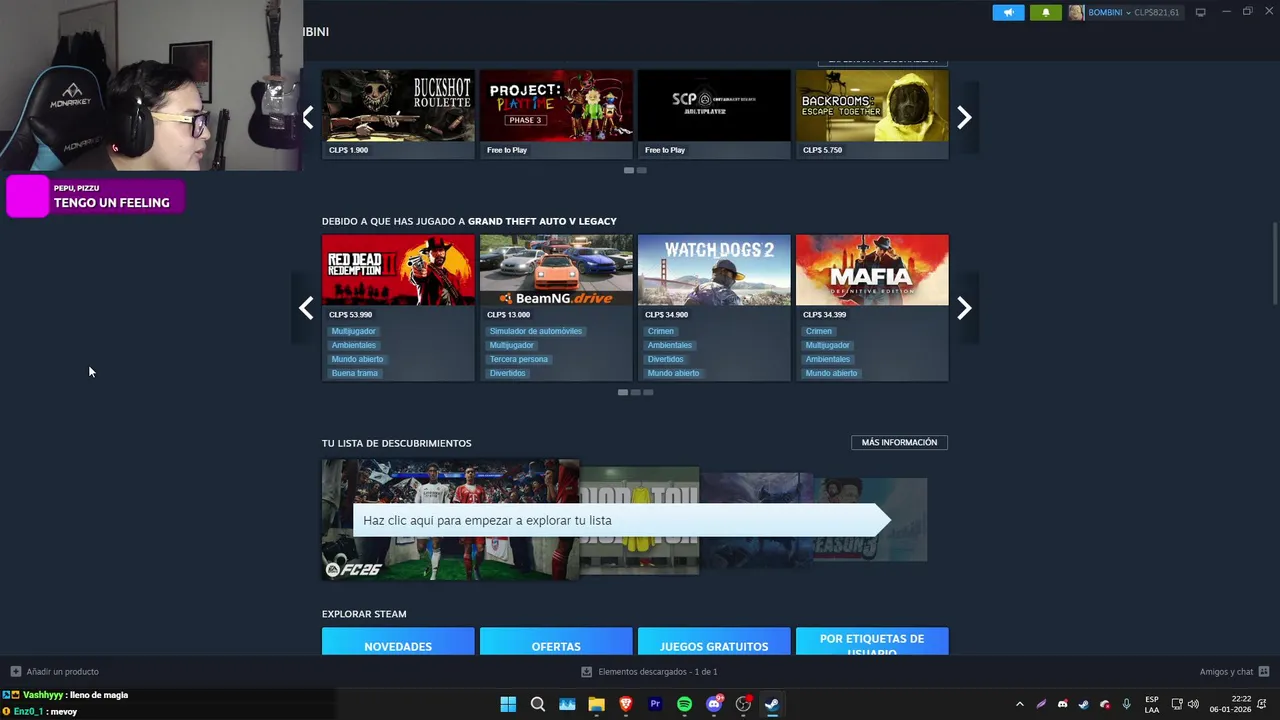Click the BOMBINI profile avatar
The width and height of the screenshot is (1280, 720).
1076,12
